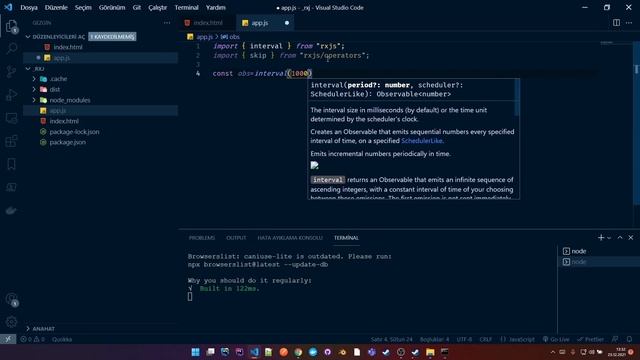
Task: Open the Çalıştır menu
Action: [158, 7]
